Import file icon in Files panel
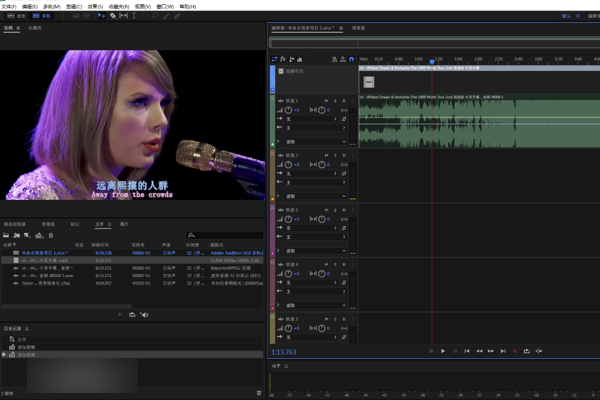 17,235
